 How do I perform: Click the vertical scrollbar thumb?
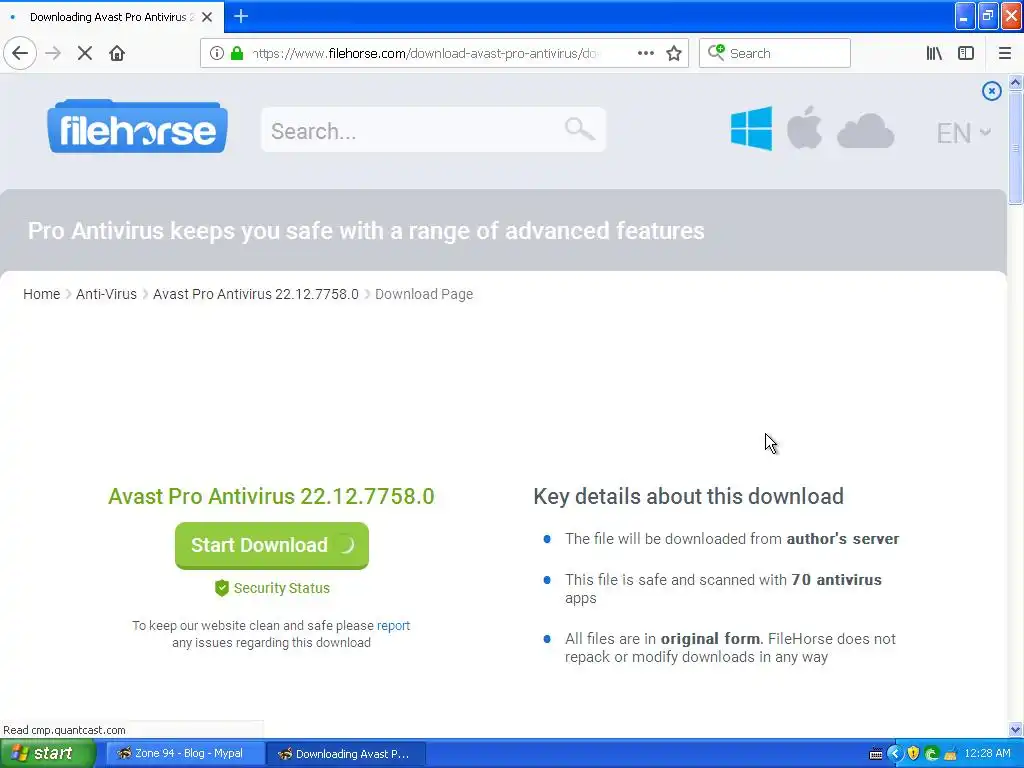pyautogui.click(x=1015, y=148)
